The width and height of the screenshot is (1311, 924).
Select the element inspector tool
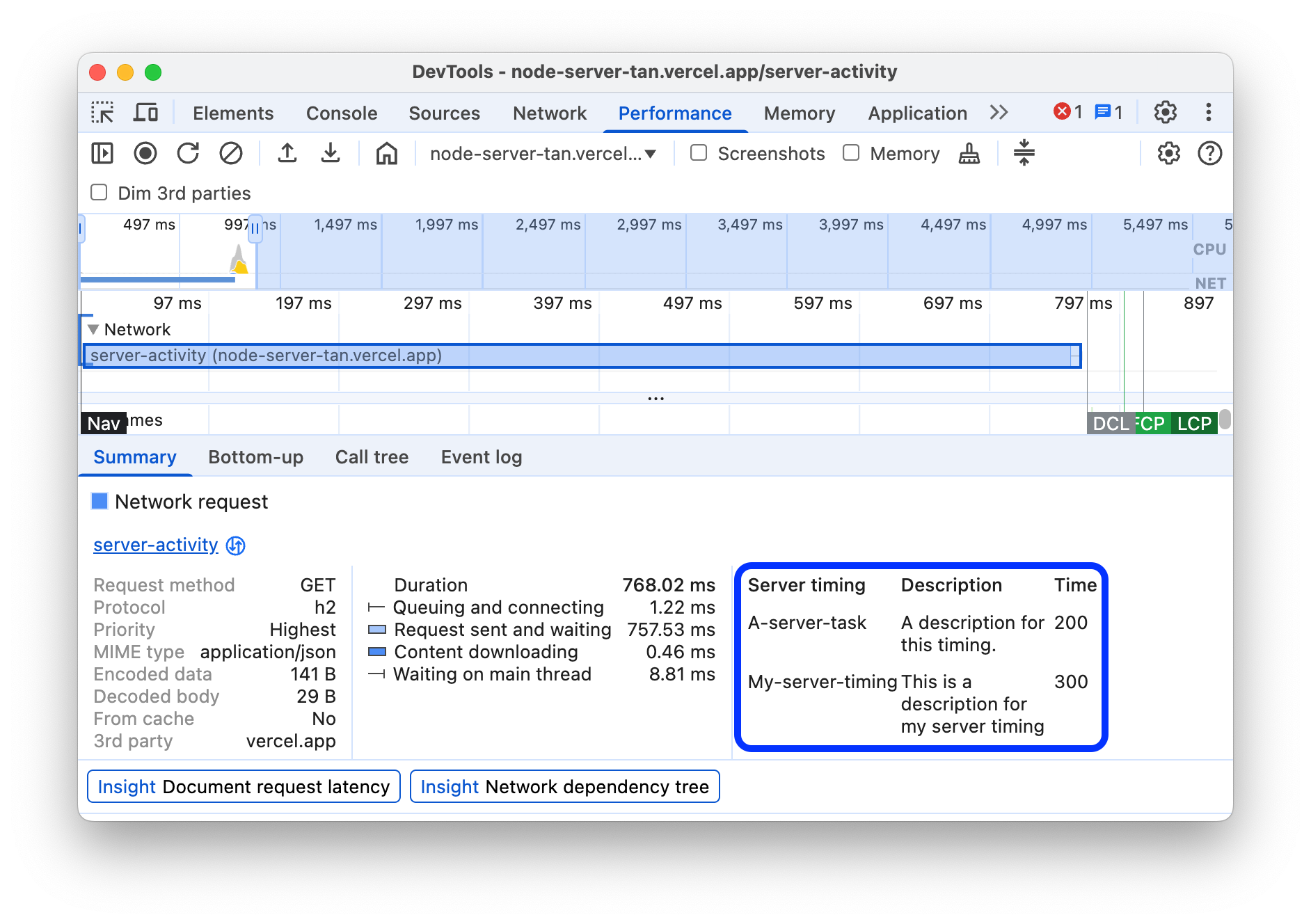pyautogui.click(x=102, y=112)
